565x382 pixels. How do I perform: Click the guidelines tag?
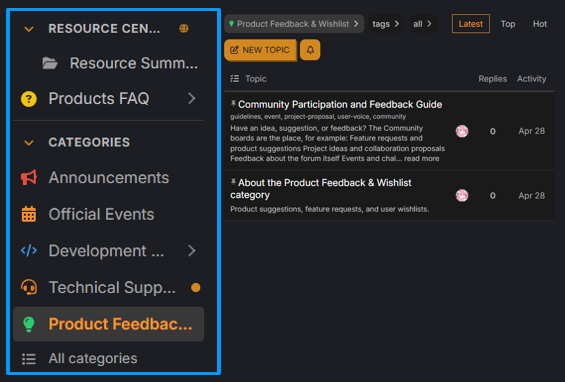[245, 116]
